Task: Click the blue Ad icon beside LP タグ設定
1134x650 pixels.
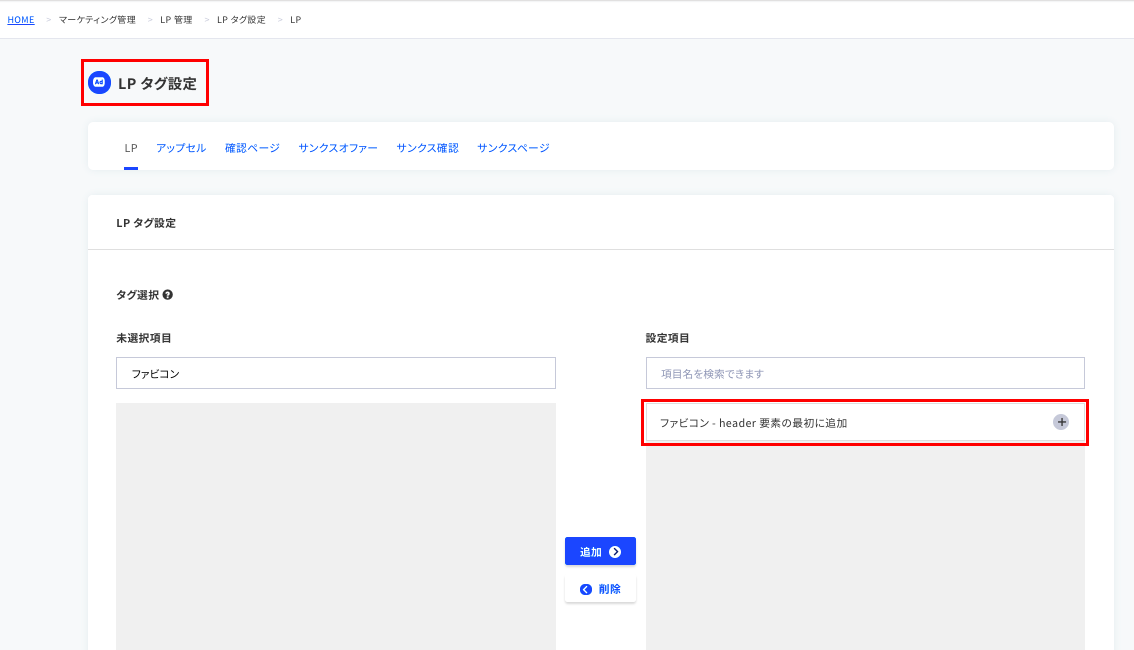Action: [x=99, y=82]
